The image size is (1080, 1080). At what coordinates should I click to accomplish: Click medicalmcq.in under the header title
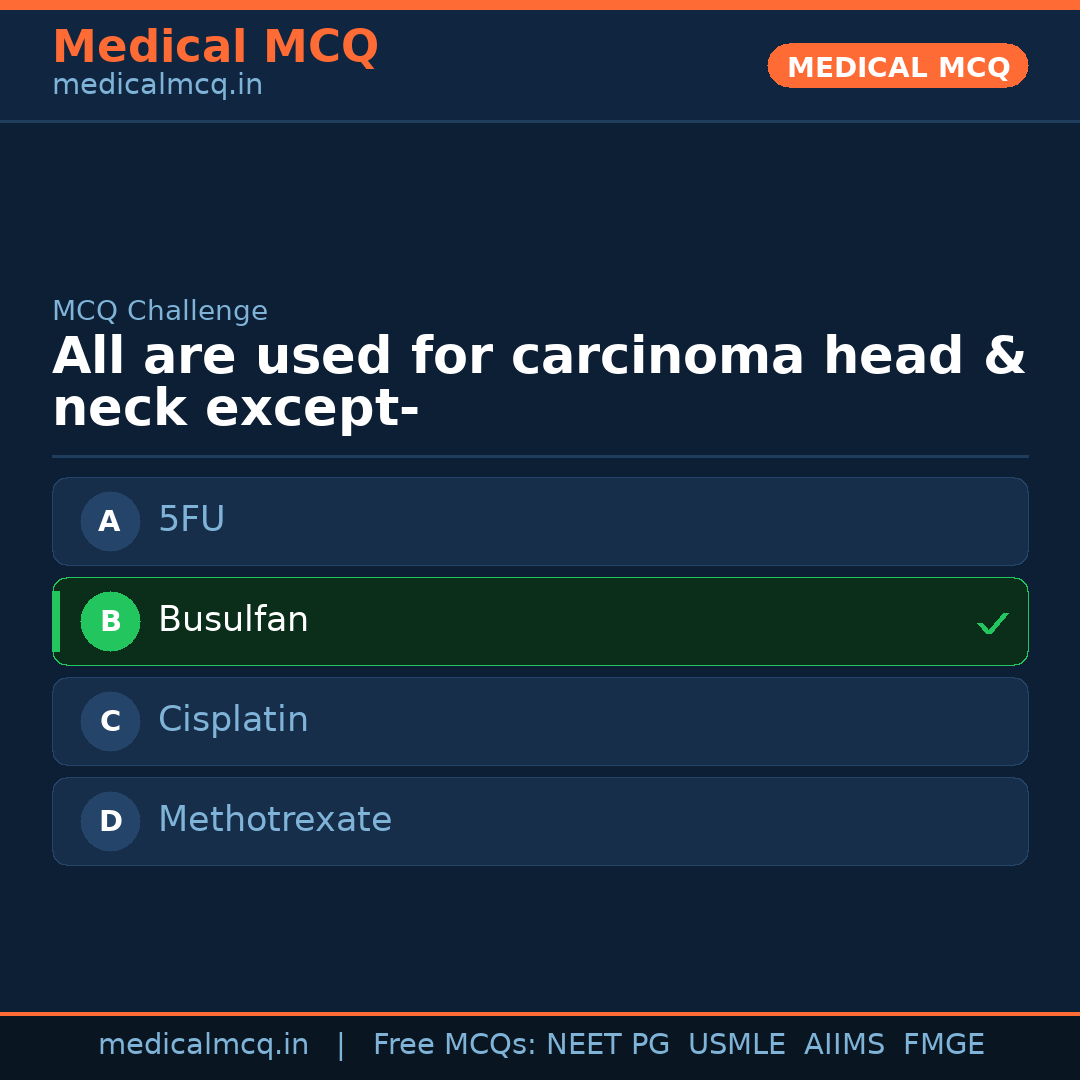click(x=157, y=84)
